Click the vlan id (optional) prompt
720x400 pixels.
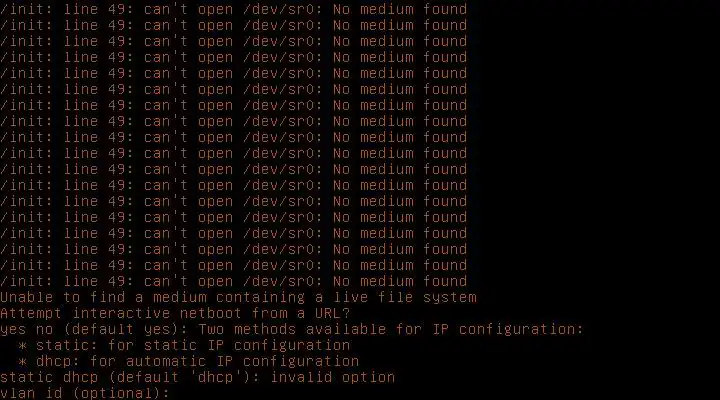[85, 393]
